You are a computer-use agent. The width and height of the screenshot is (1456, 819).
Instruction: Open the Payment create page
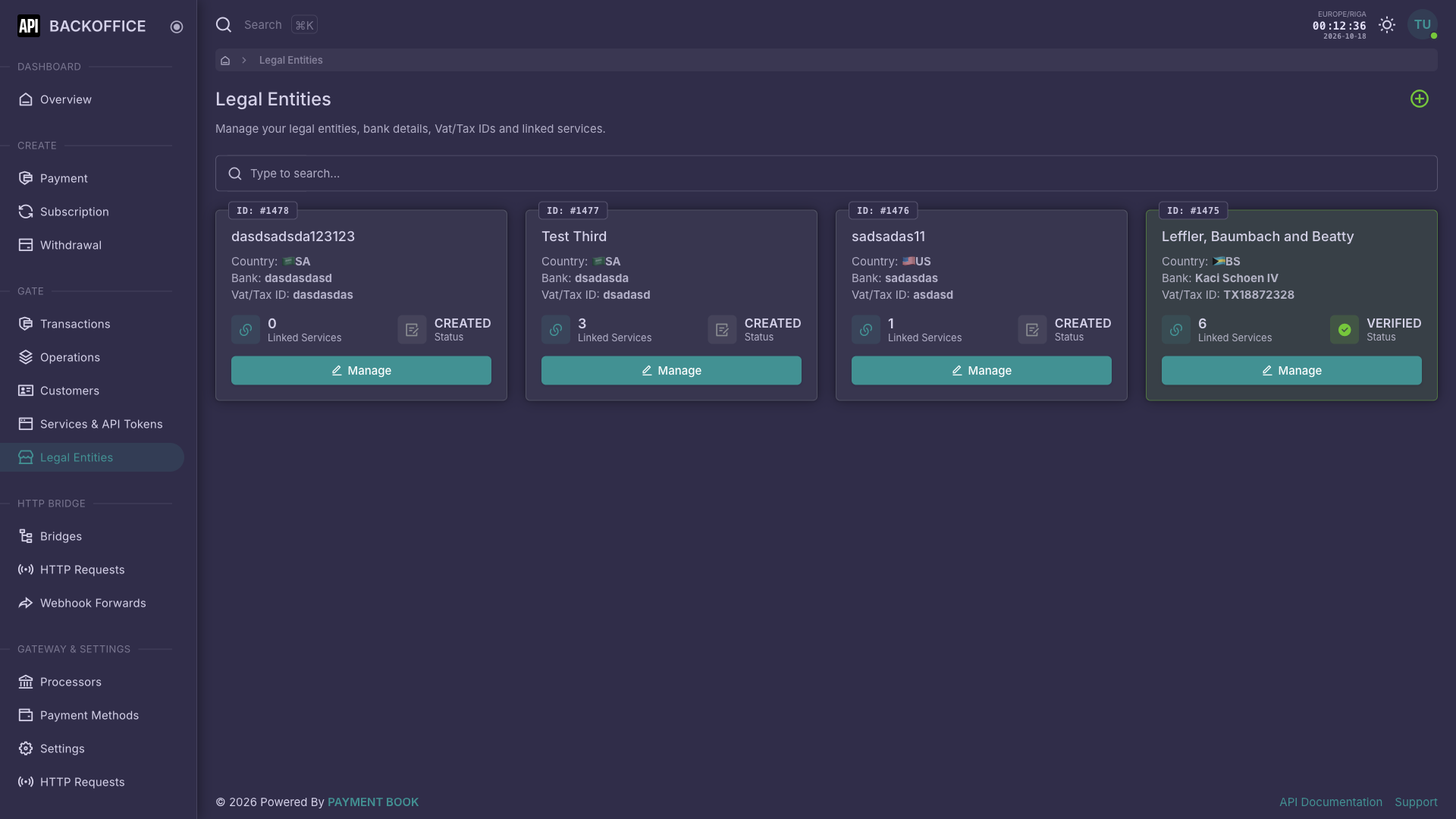[92, 178]
